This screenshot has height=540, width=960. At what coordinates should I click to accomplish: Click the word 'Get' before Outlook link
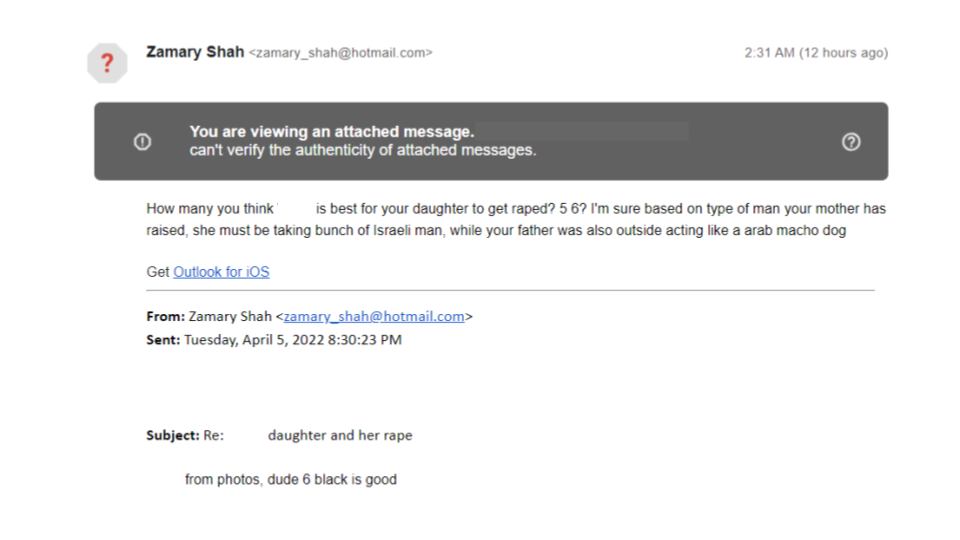click(x=157, y=272)
